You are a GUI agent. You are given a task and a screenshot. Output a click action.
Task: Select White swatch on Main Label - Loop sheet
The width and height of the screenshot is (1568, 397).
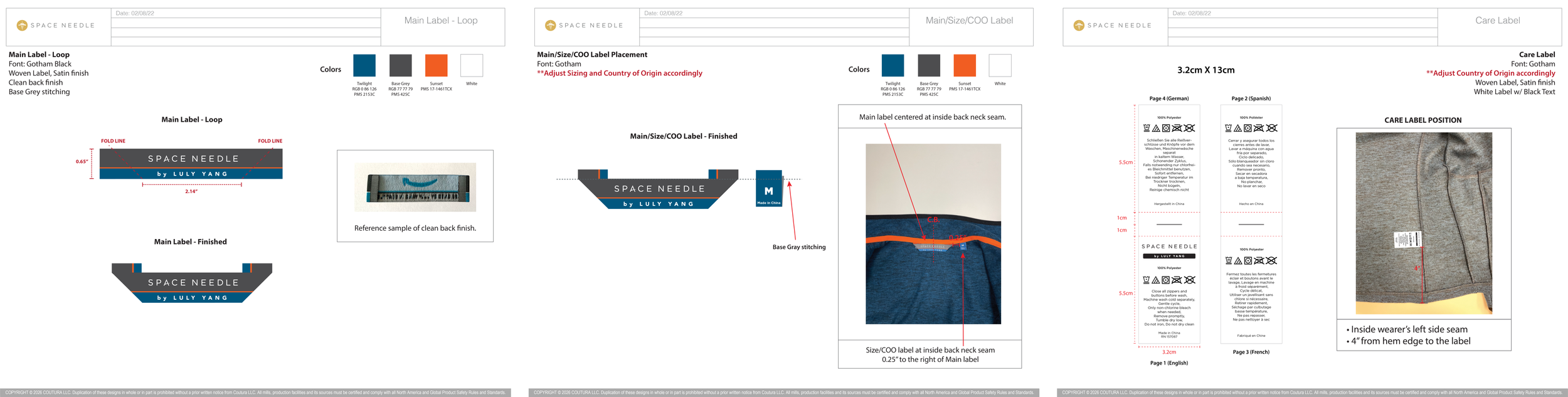point(472,65)
